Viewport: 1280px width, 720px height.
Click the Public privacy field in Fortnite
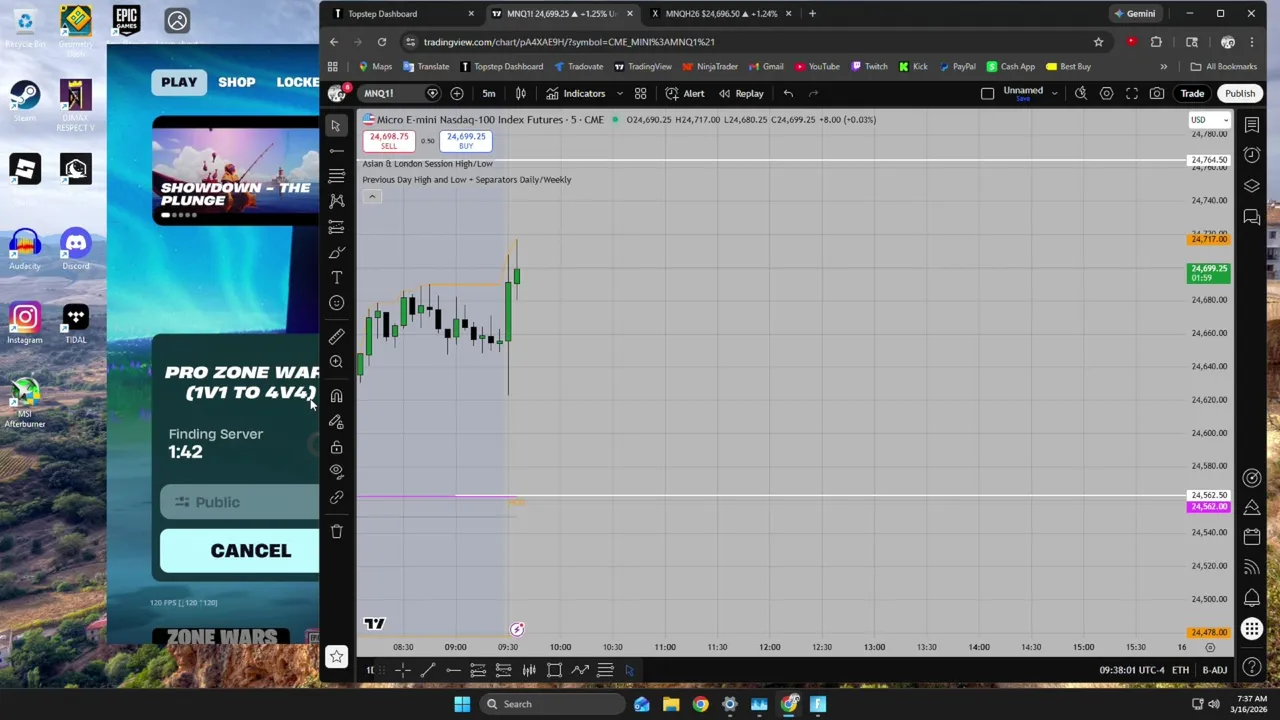(240, 502)
